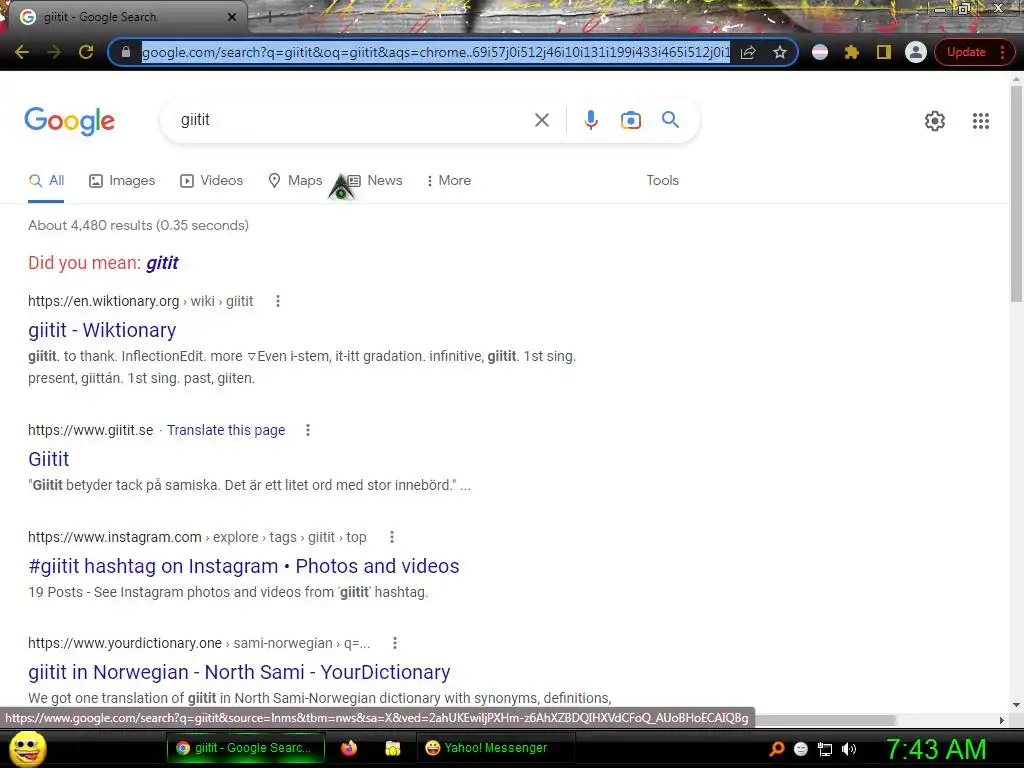Open Chrome three-dot menu beside Update
Screen dimensions: 1024x768
tap(1002, 52)
